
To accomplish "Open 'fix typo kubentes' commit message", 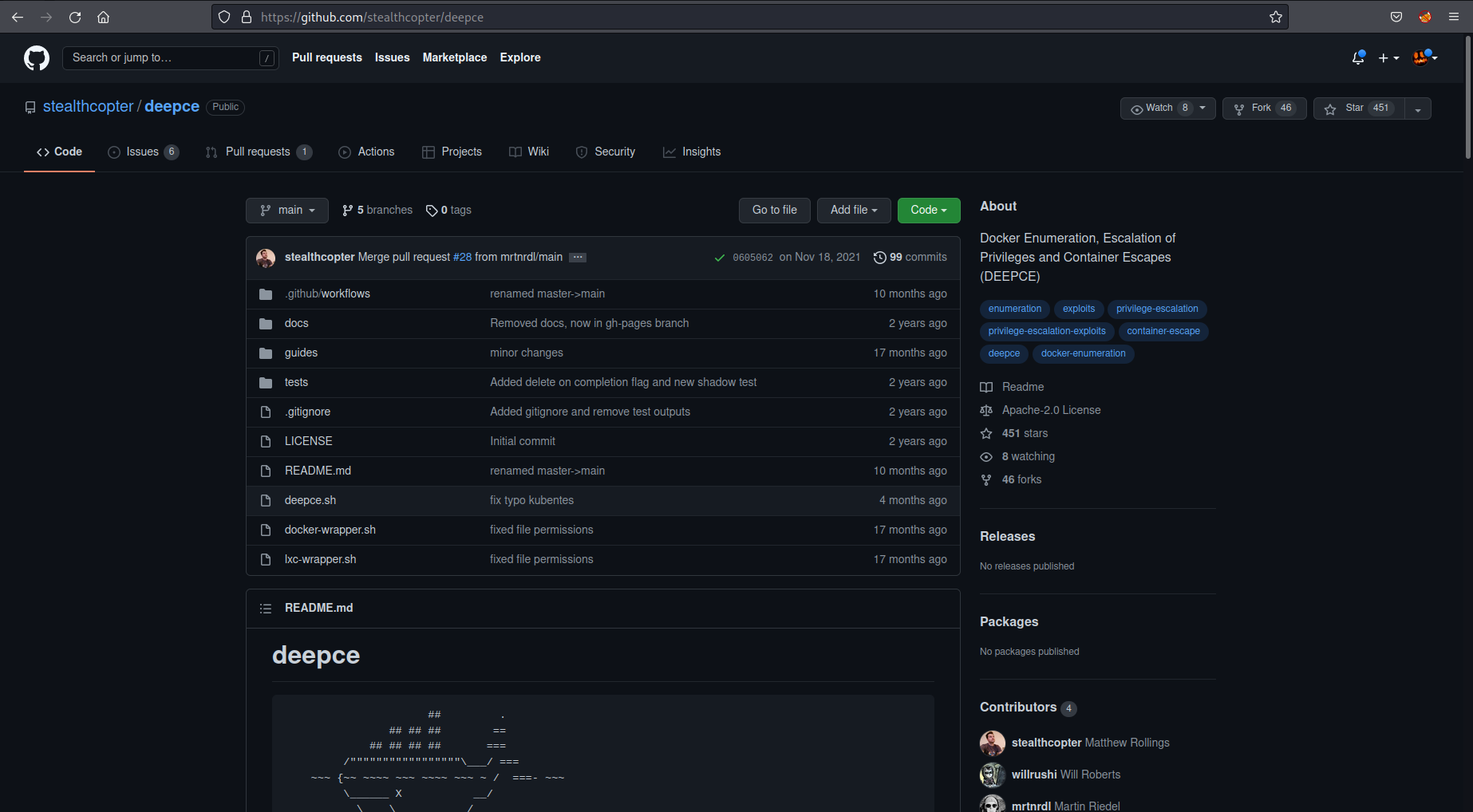I will (x=531, y=500).
